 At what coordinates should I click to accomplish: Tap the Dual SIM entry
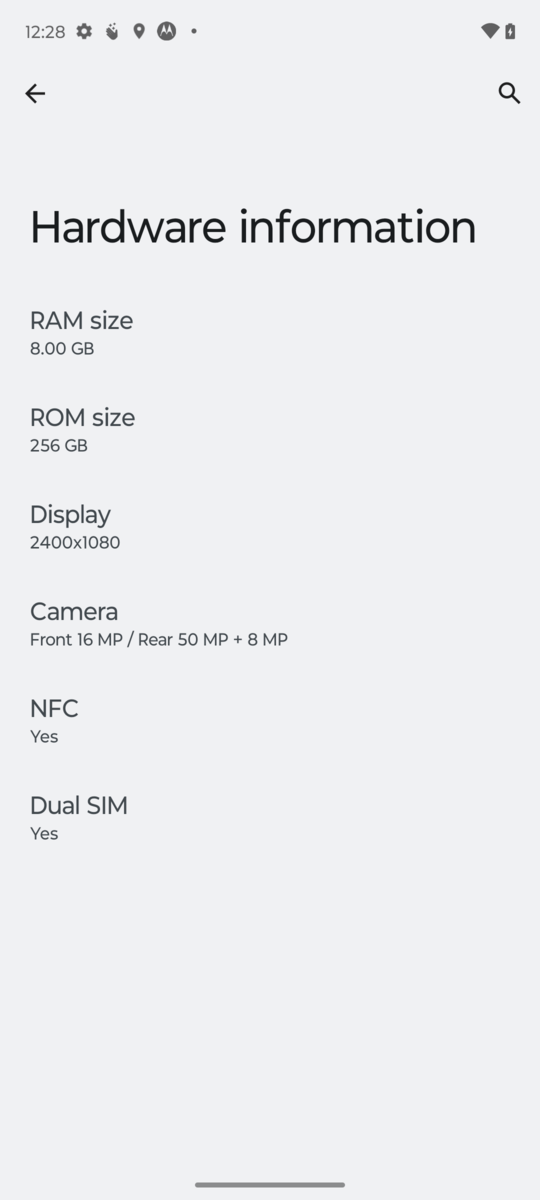pyautogui.click(x=270, y=818)
